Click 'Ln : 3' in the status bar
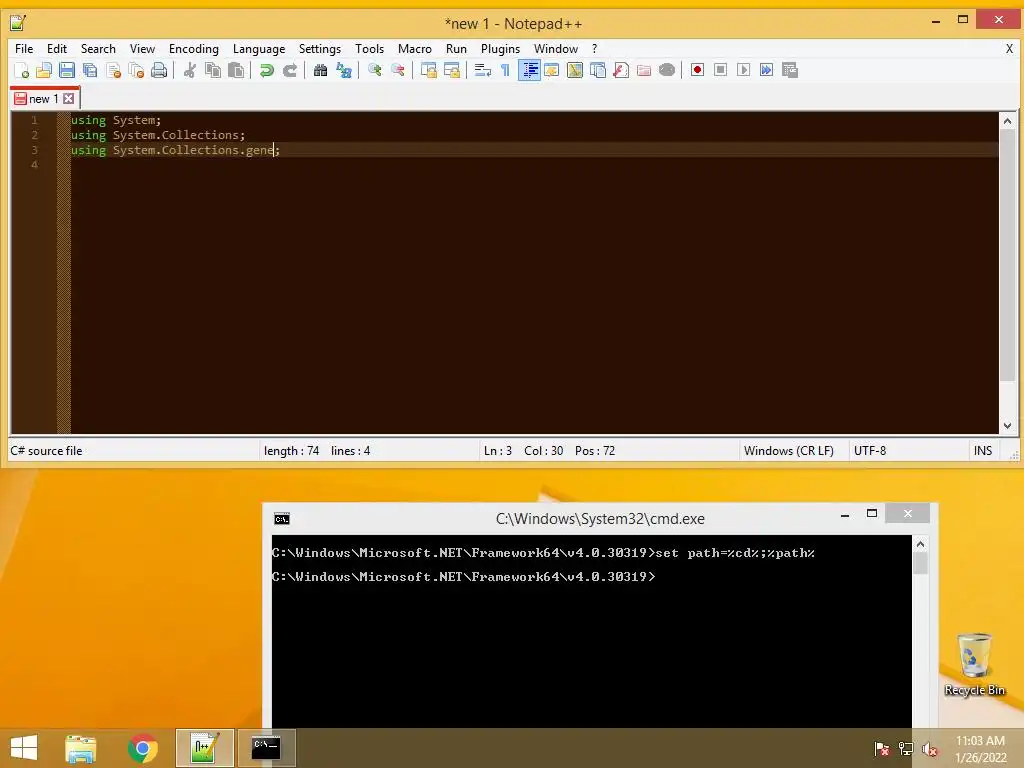The image size is (1024, 768). tap(498, 451)
